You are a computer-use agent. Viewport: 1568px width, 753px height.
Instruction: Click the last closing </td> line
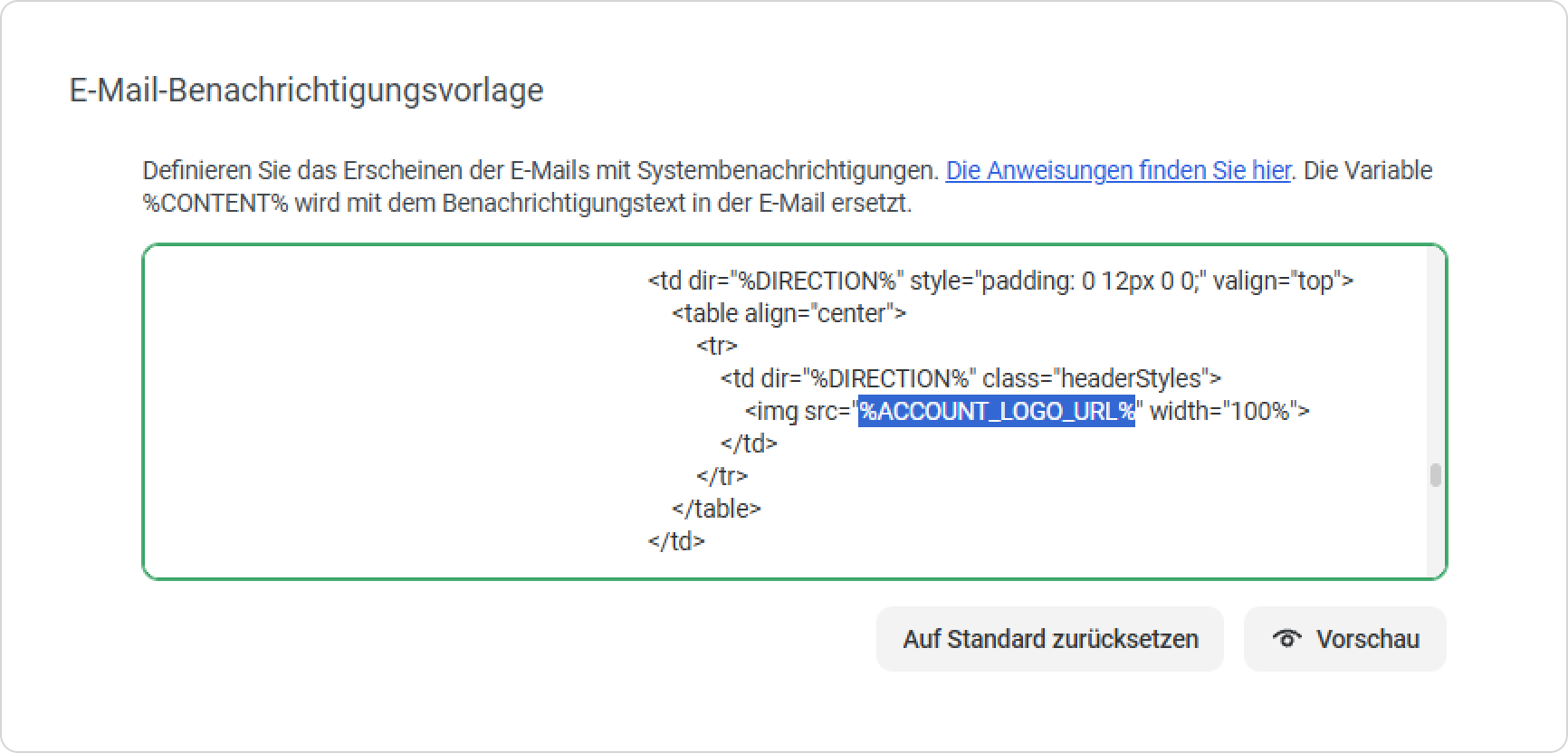pos(676,541)
